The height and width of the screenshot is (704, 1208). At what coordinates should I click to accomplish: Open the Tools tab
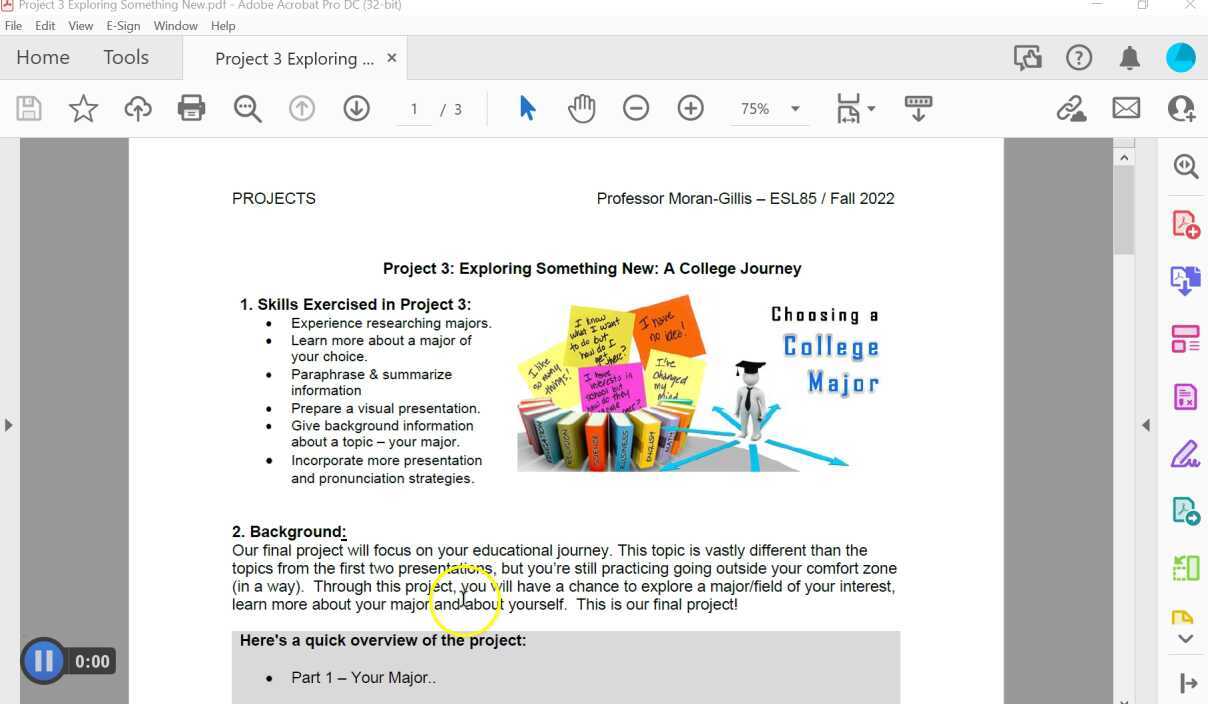125,57
